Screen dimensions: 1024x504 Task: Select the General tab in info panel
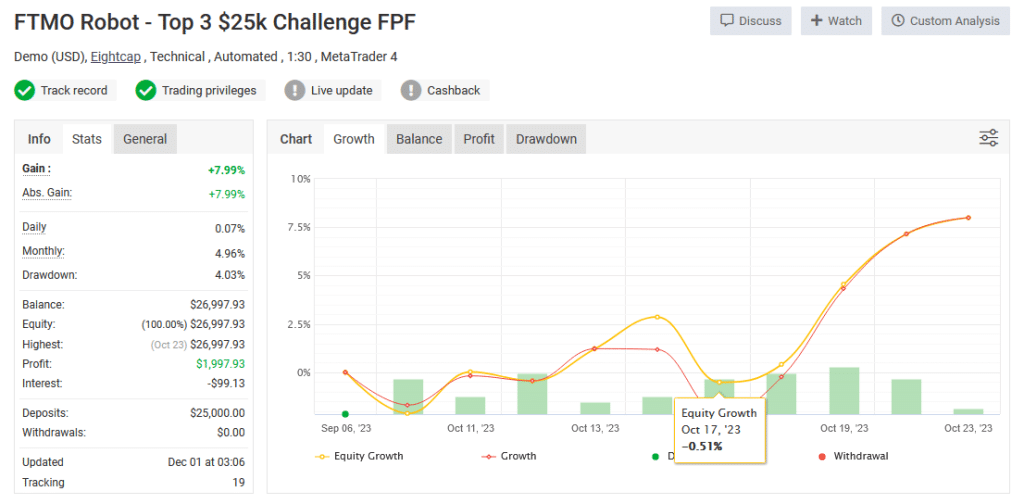click(145, 139)
